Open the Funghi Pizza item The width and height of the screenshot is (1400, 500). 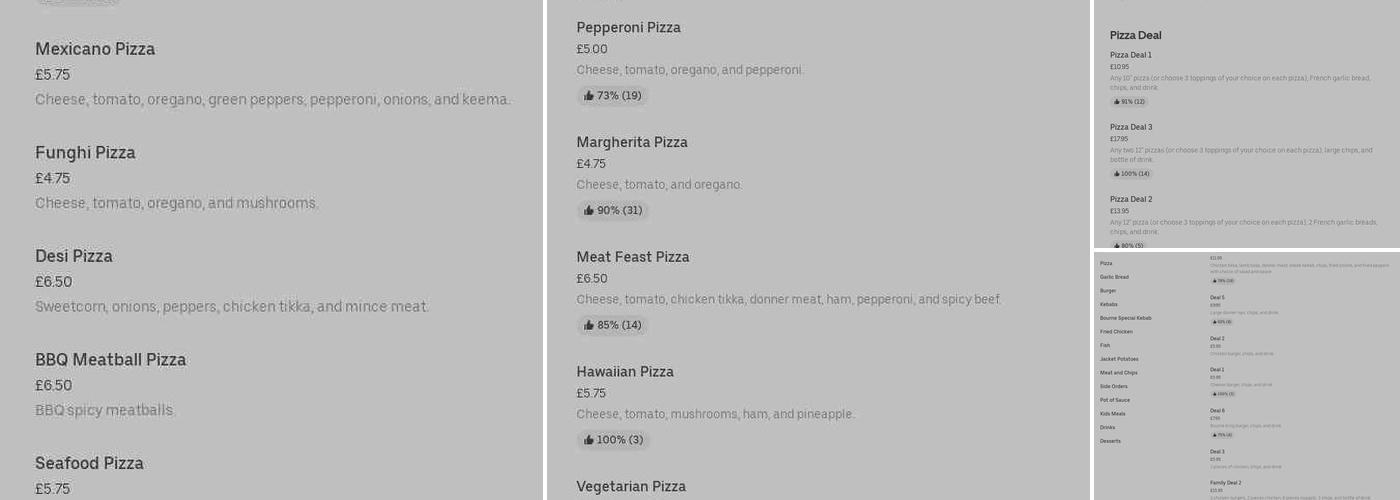85,153
